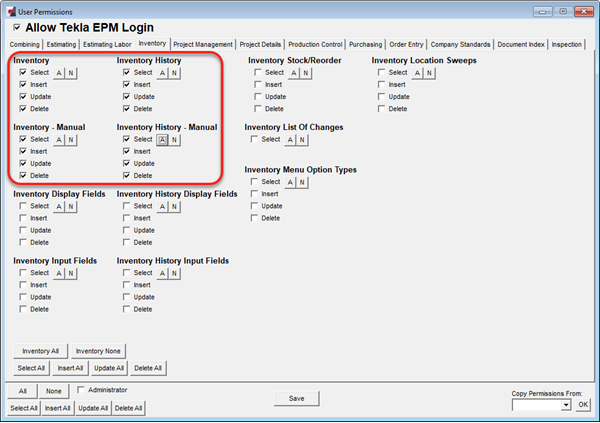Open the Estimating Labor tab

coord(107,44)
